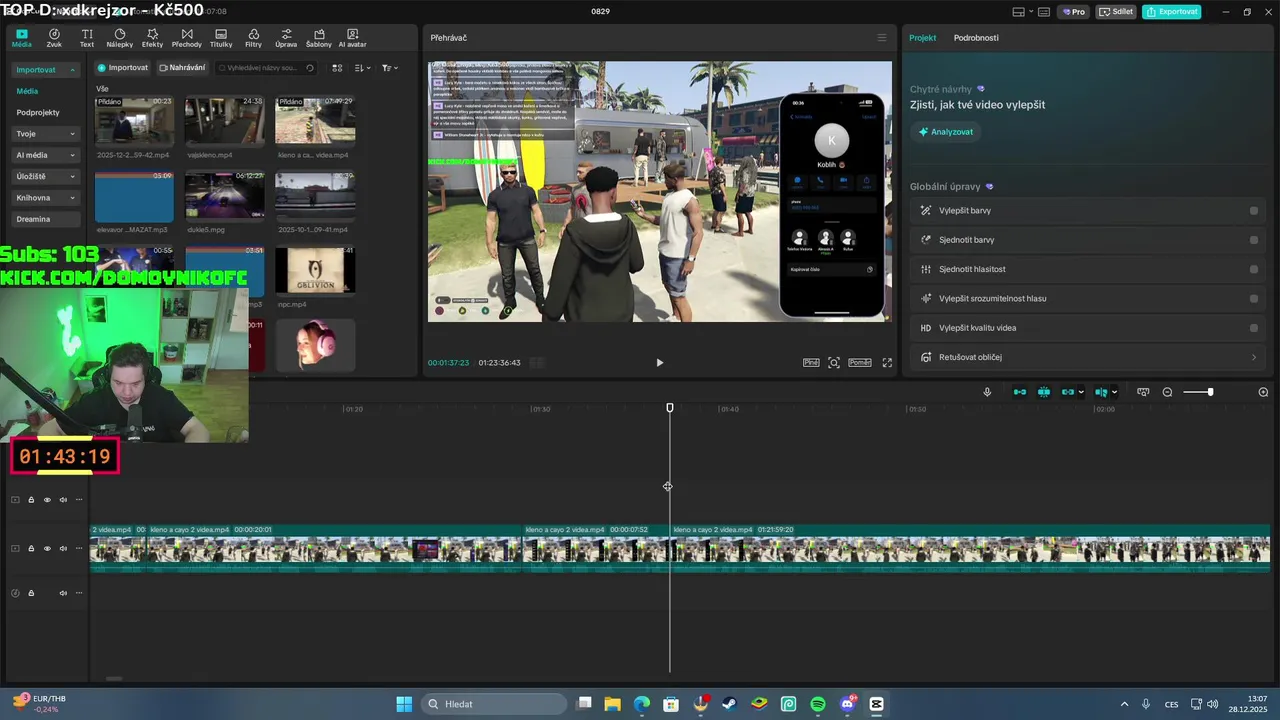Open the Zvuk (audio) panel
This screenshot has width=1280, height=720.
click(54, 38)
